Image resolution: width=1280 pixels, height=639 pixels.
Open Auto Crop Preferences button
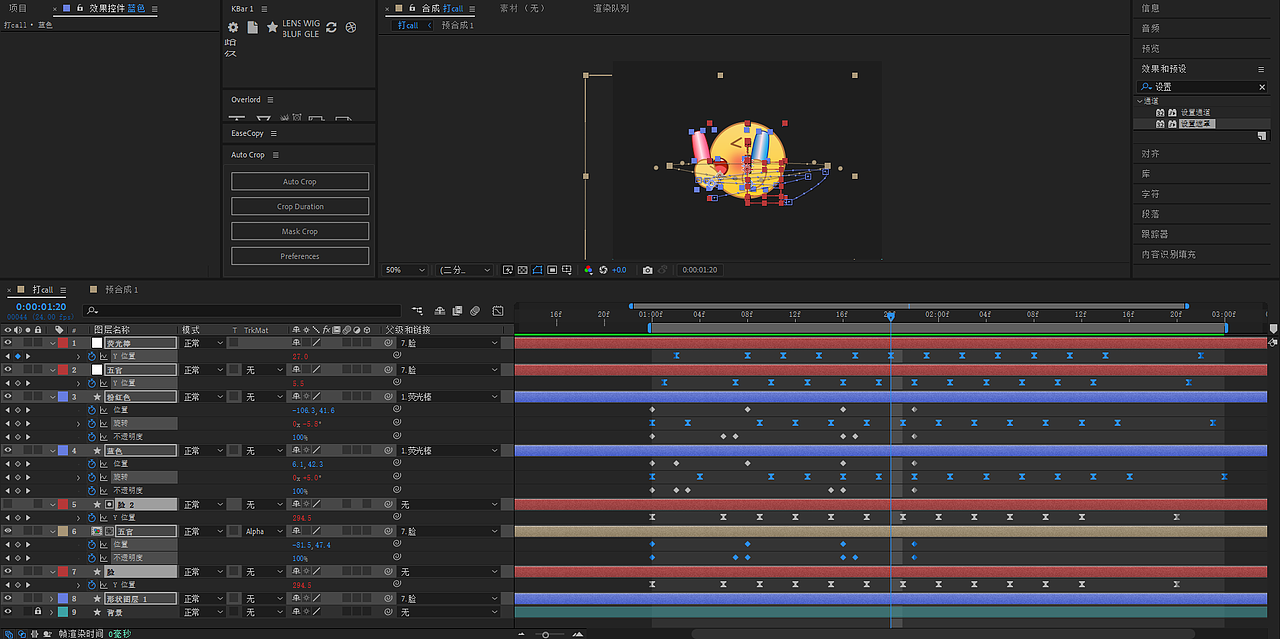point(300,256)
